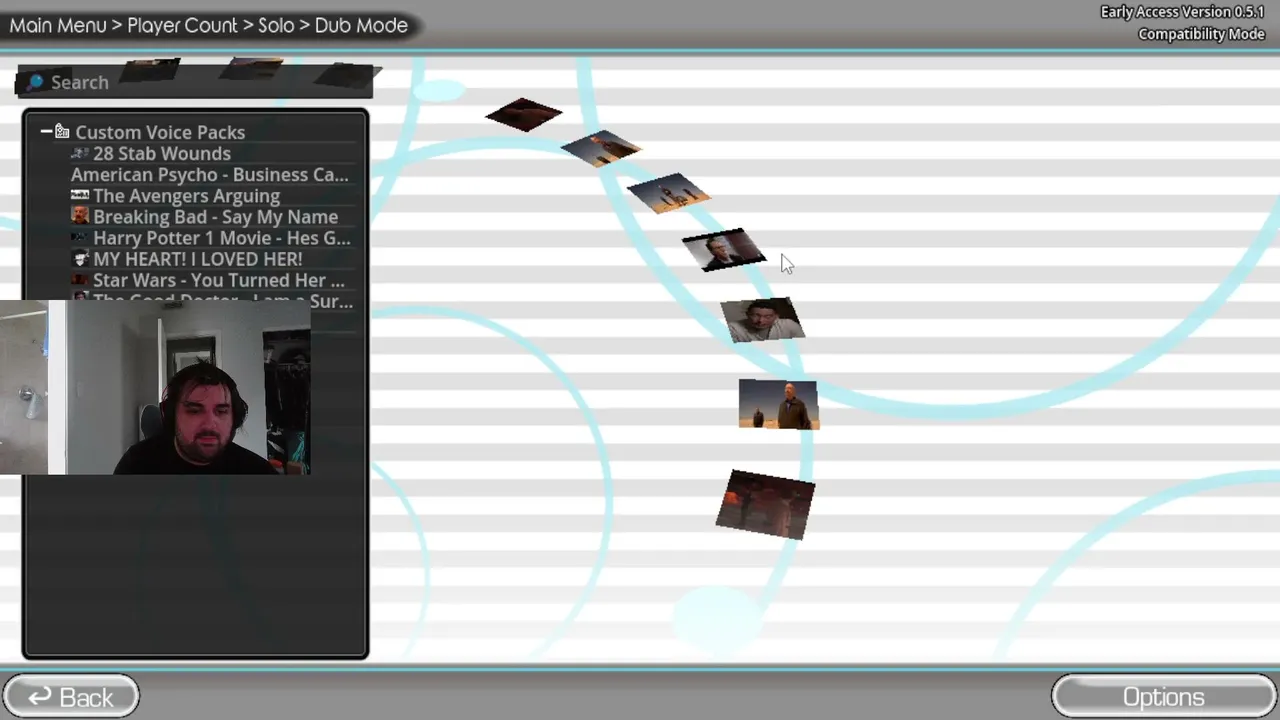Select the thumbnail of the man in dark suit
This screenshot has width=1280, height=720.
coord(724,250)
